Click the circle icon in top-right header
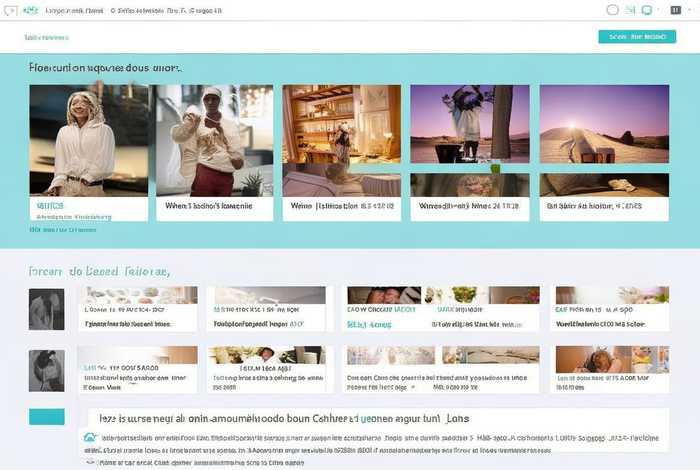The image size is (700, 470). (613, 10)
